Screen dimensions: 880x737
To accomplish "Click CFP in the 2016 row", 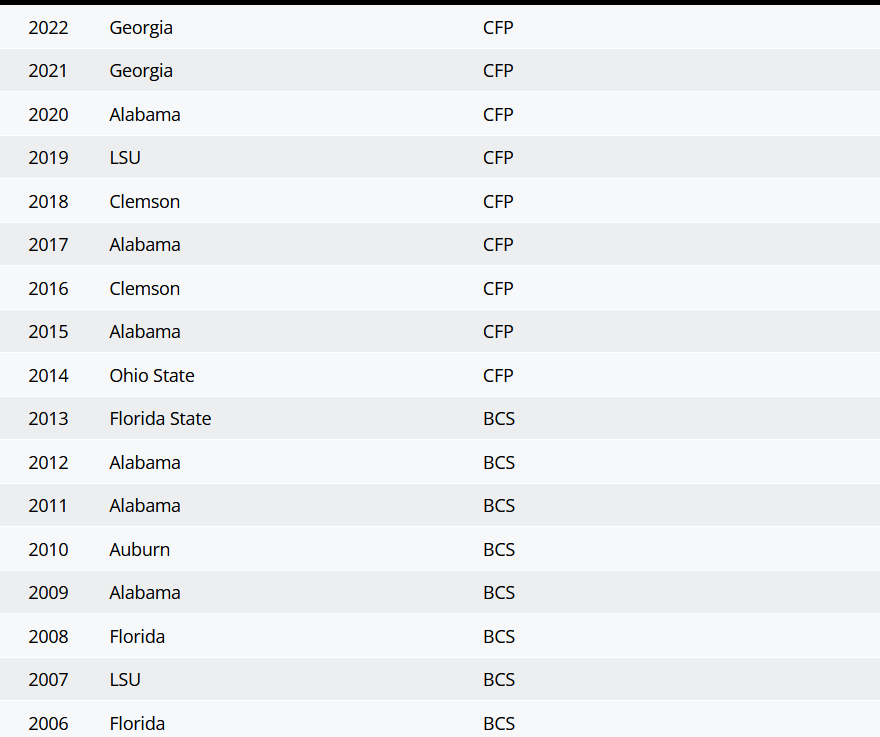I will [498, 289].
